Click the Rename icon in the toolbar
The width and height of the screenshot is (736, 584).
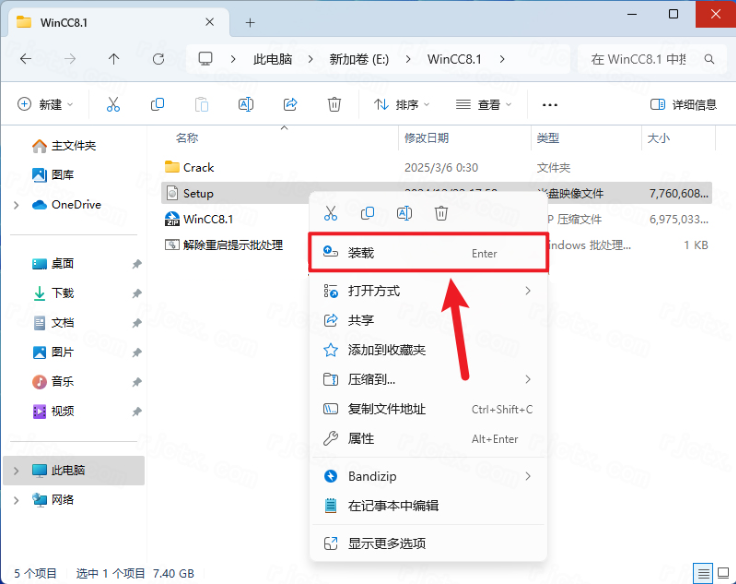246,104
